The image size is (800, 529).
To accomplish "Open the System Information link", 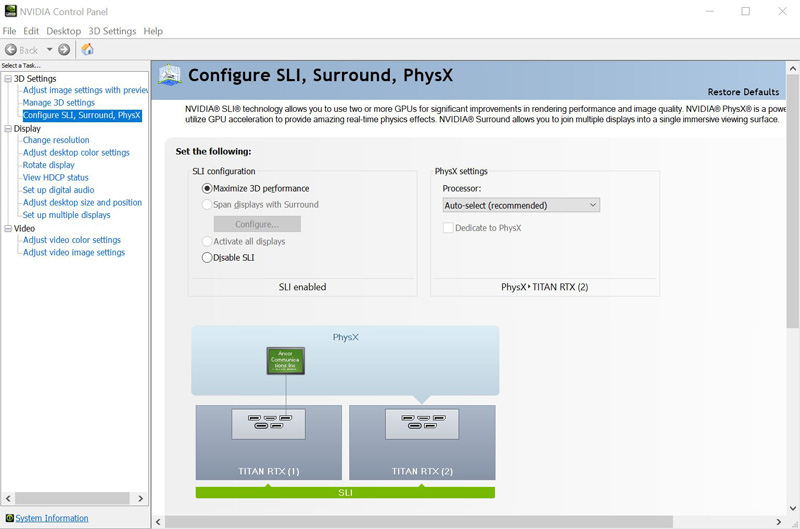I will pos(52,518).
